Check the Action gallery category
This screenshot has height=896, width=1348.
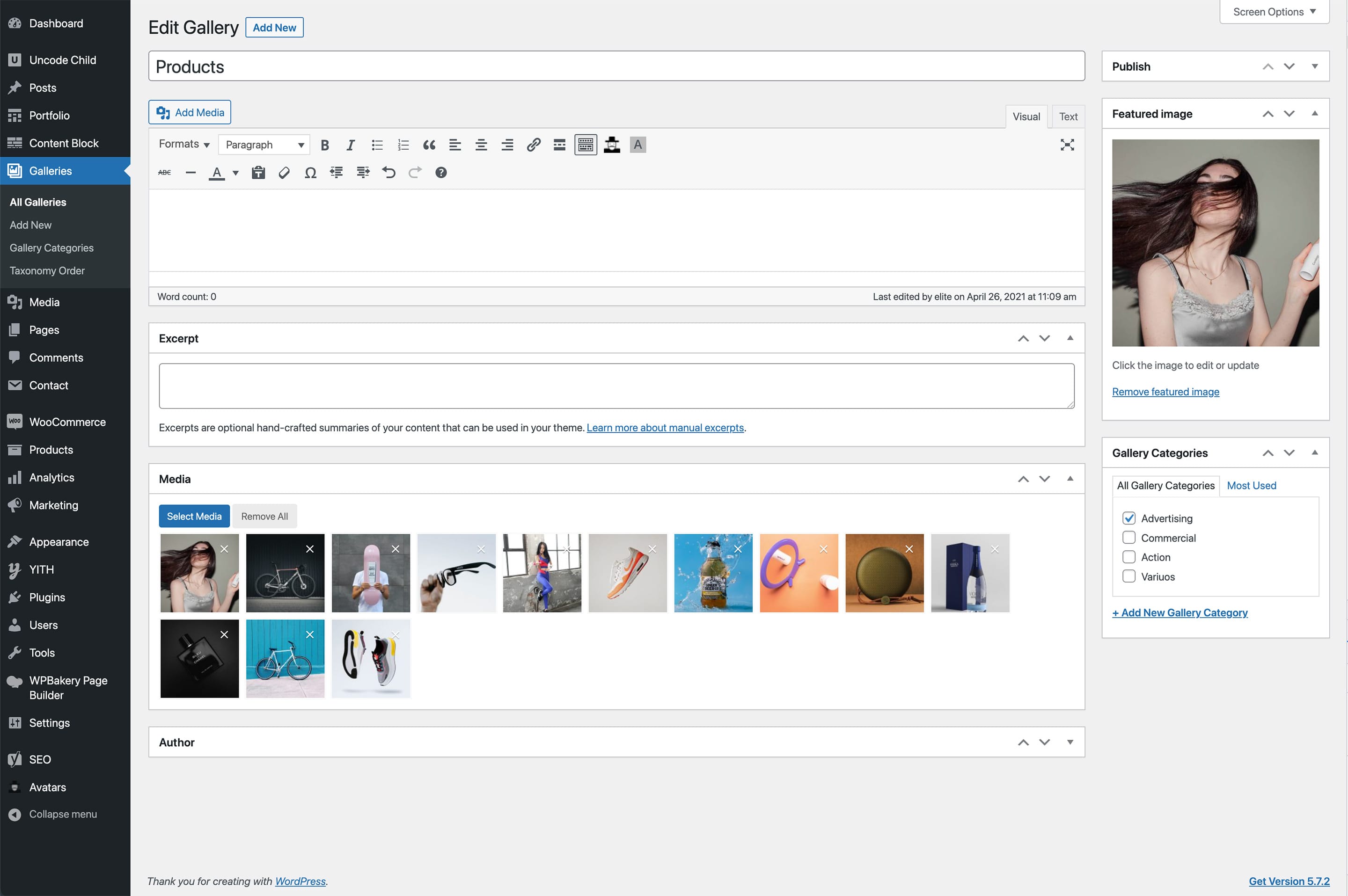(x=1128, y=557)
